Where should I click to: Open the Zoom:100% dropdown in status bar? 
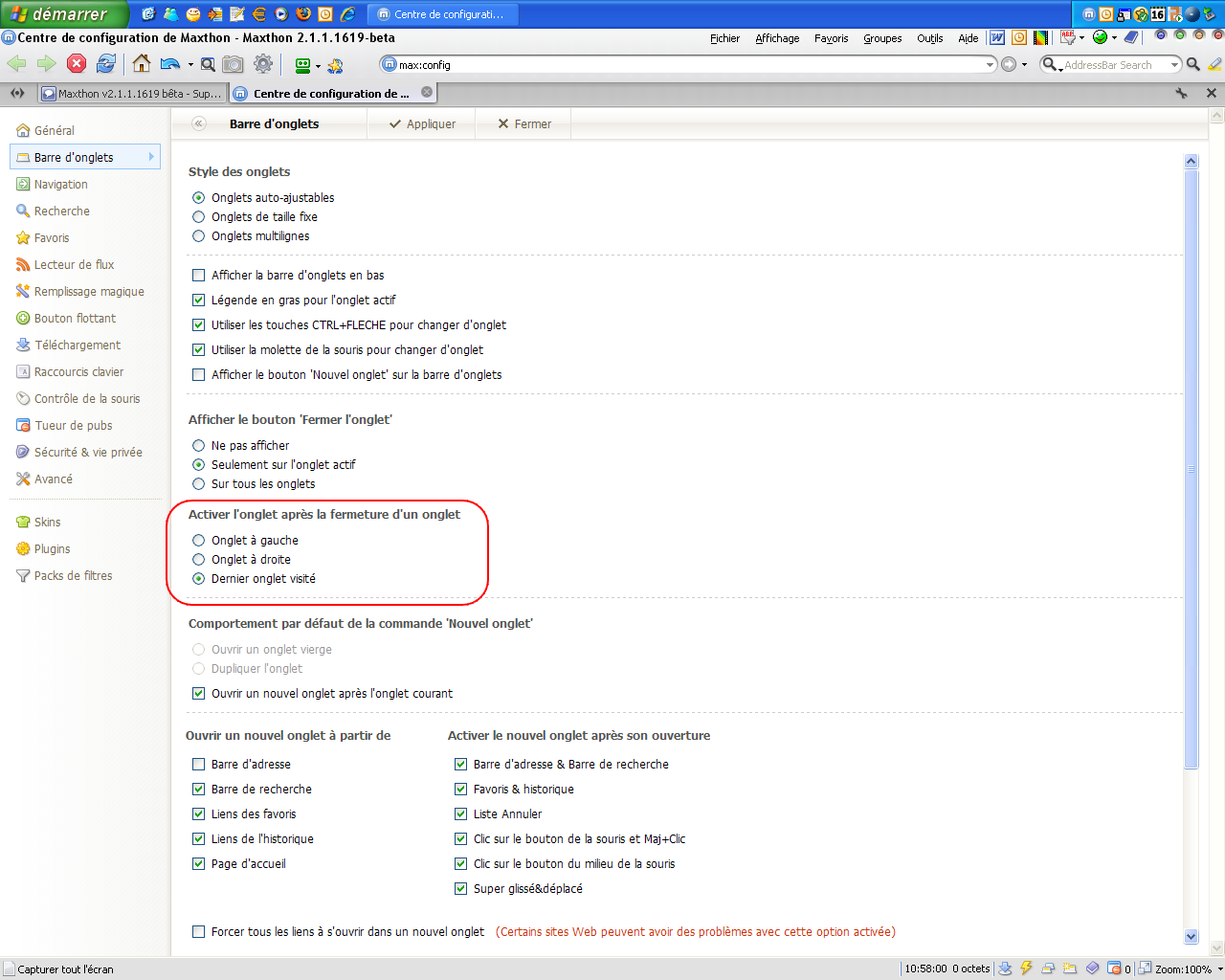tap(1219, 969)
